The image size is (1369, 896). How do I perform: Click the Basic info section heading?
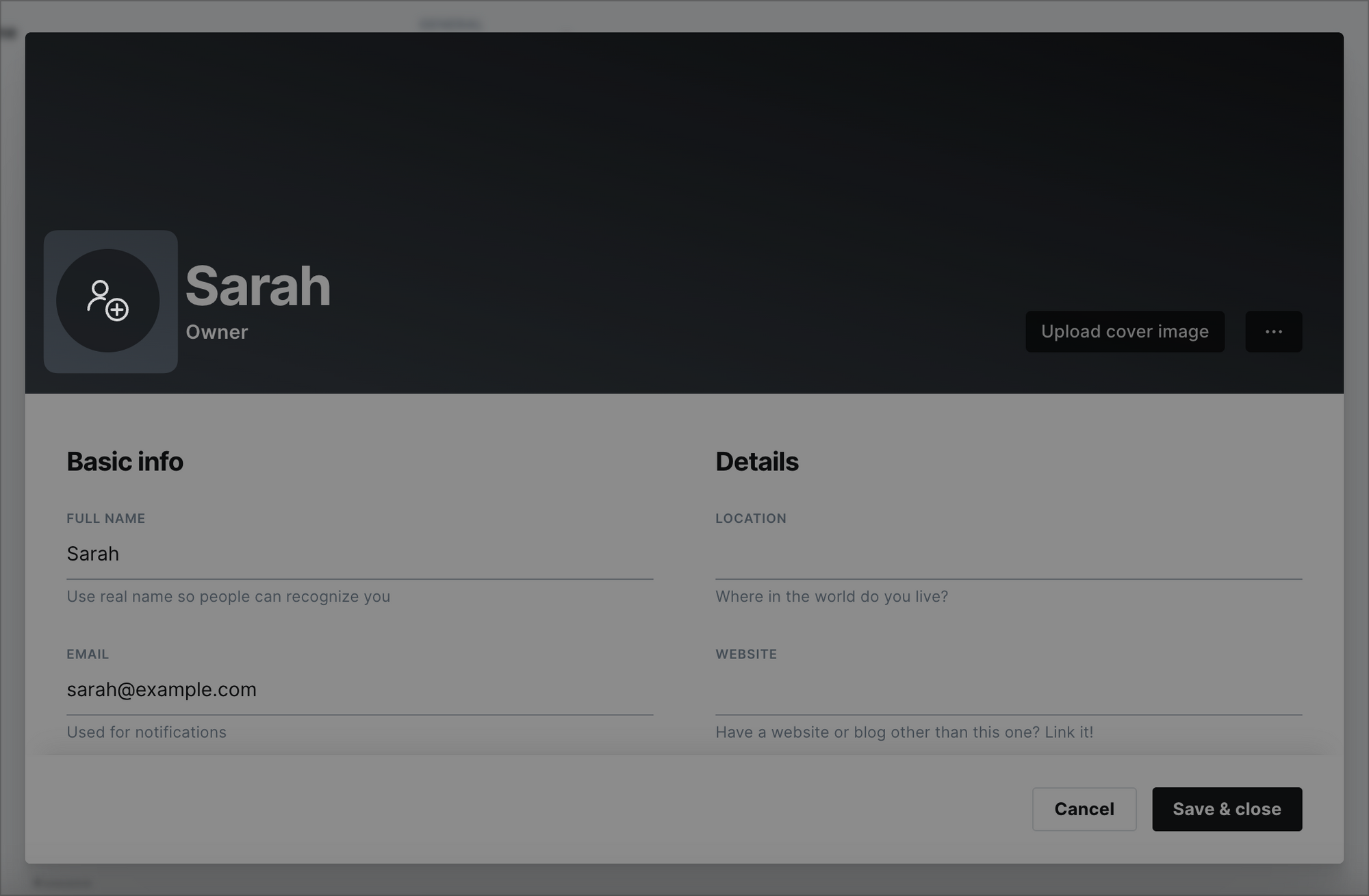click(x=125, y=462)
